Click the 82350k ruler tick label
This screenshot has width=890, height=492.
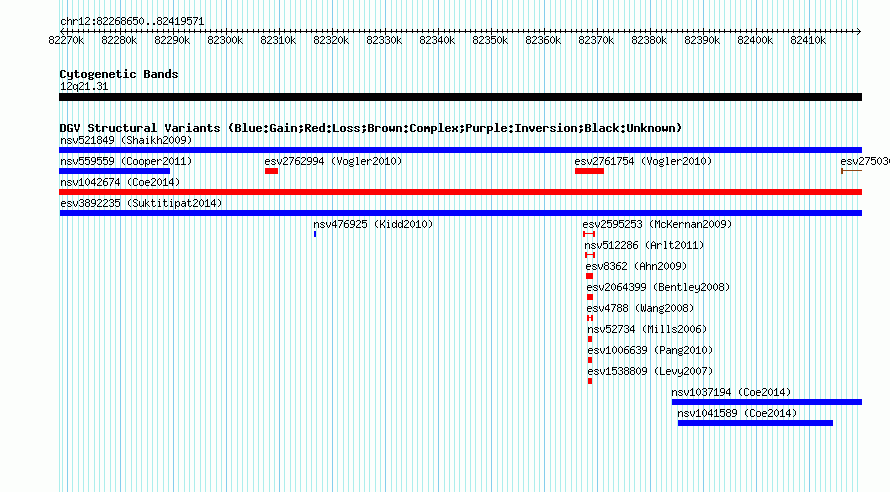click(490, 40)
